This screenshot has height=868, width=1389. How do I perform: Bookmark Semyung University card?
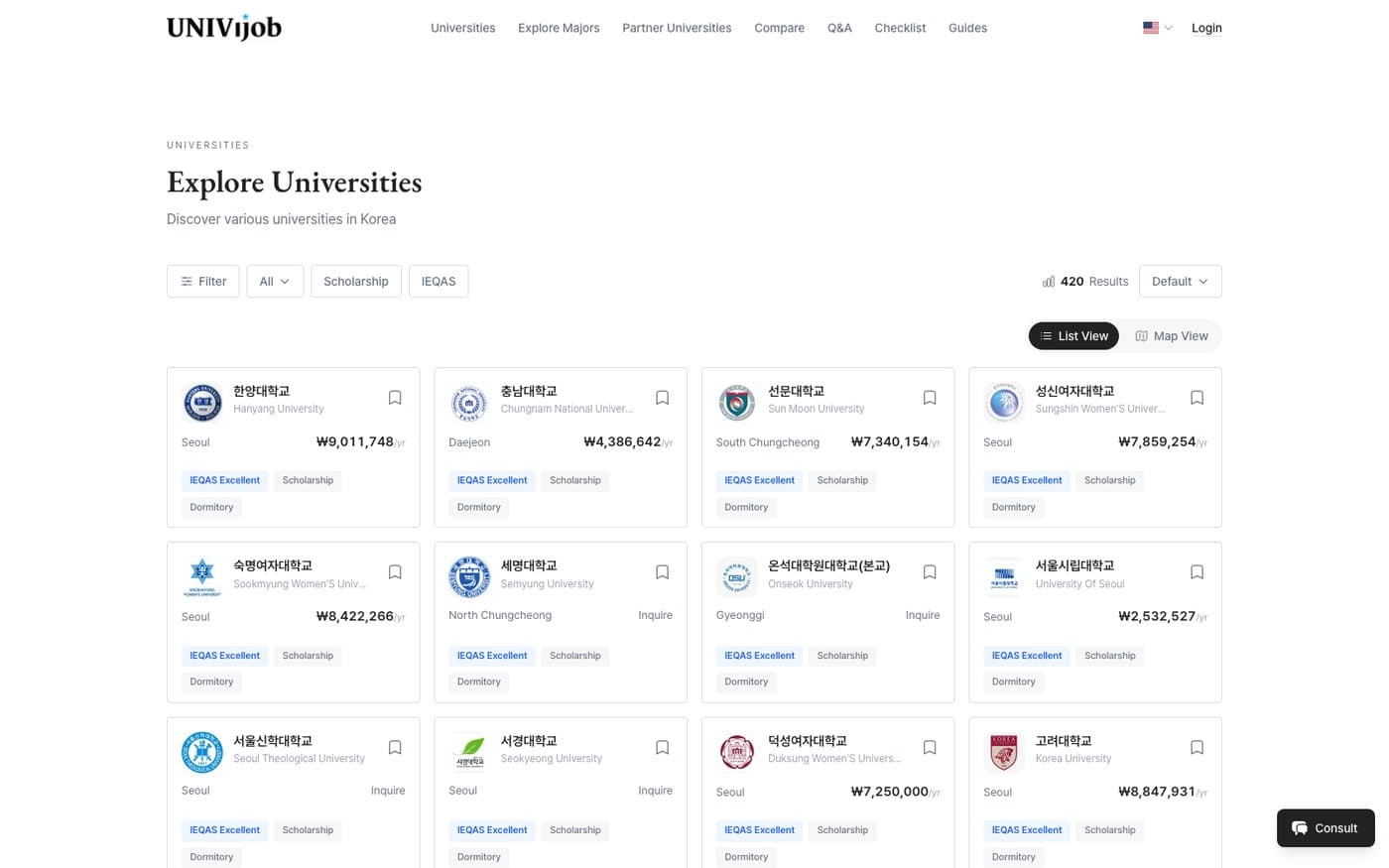pos(662,572)
